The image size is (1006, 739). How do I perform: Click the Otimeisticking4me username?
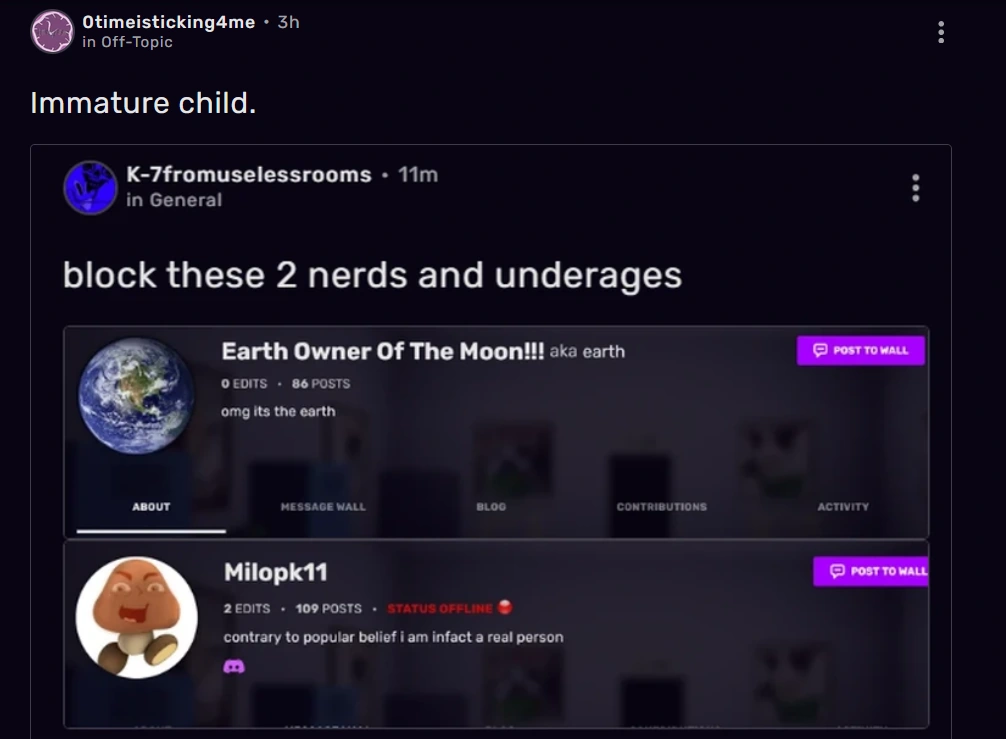pos(169,22)
